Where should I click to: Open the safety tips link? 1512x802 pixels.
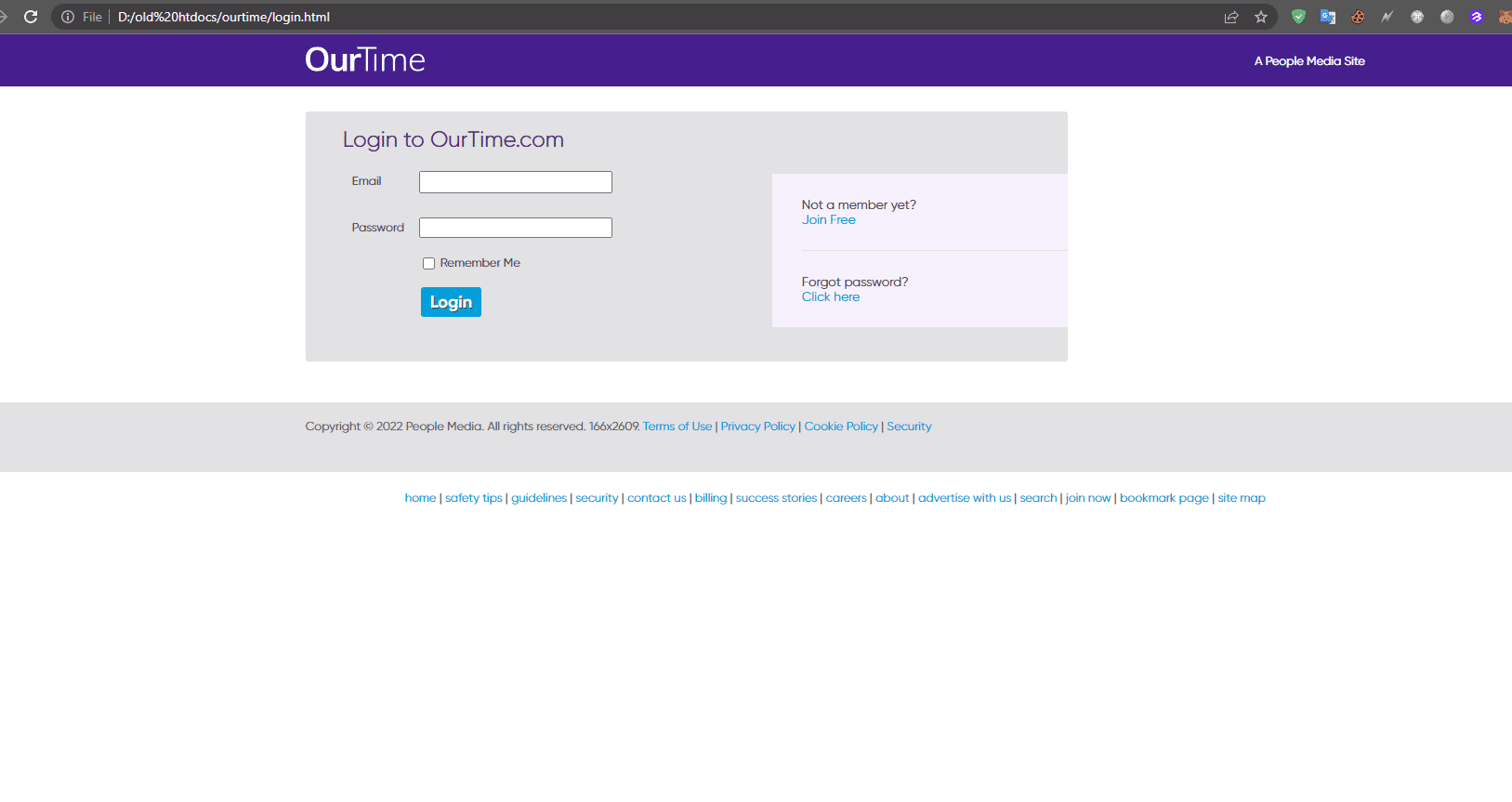tap(474, 498)
